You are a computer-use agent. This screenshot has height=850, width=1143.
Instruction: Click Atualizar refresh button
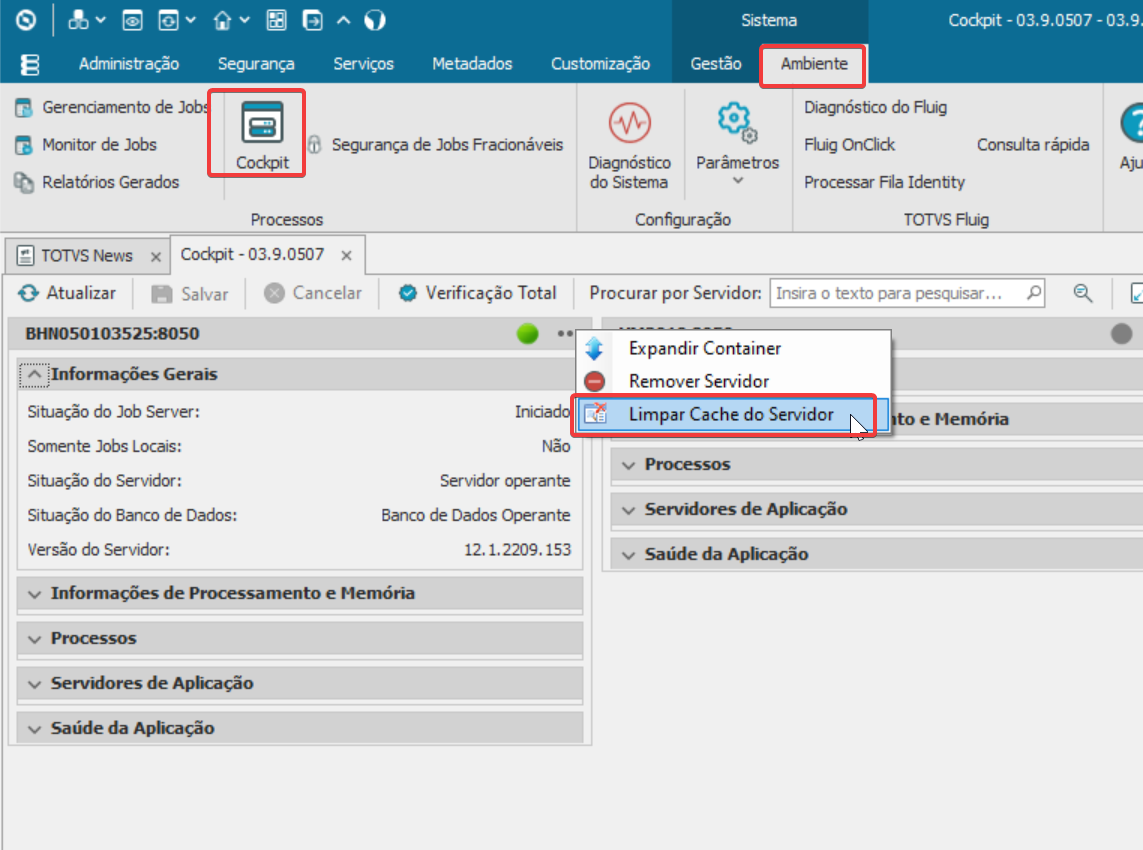click(x=67, y=293)
